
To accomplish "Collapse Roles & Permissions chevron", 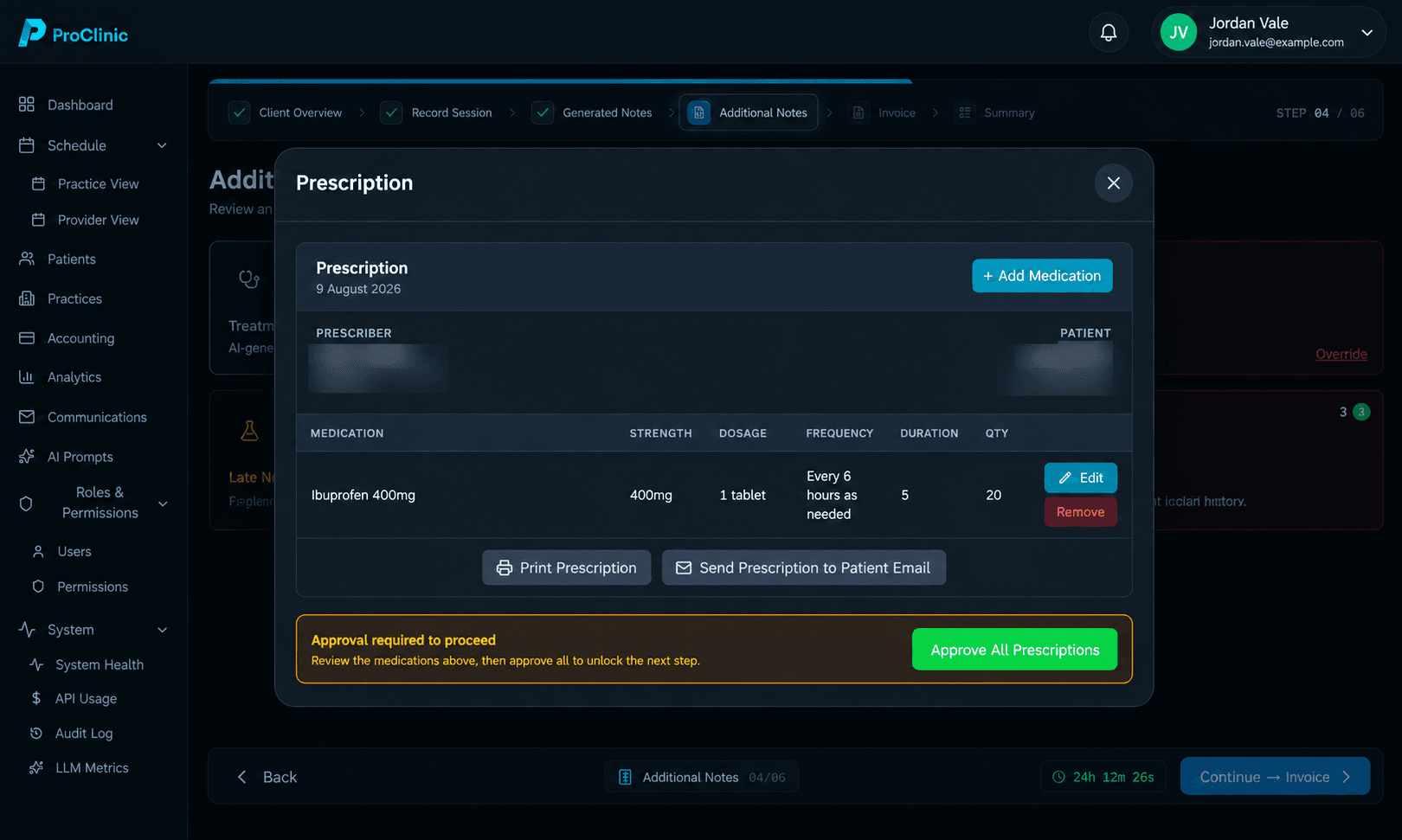I will [x=162, y=503].
